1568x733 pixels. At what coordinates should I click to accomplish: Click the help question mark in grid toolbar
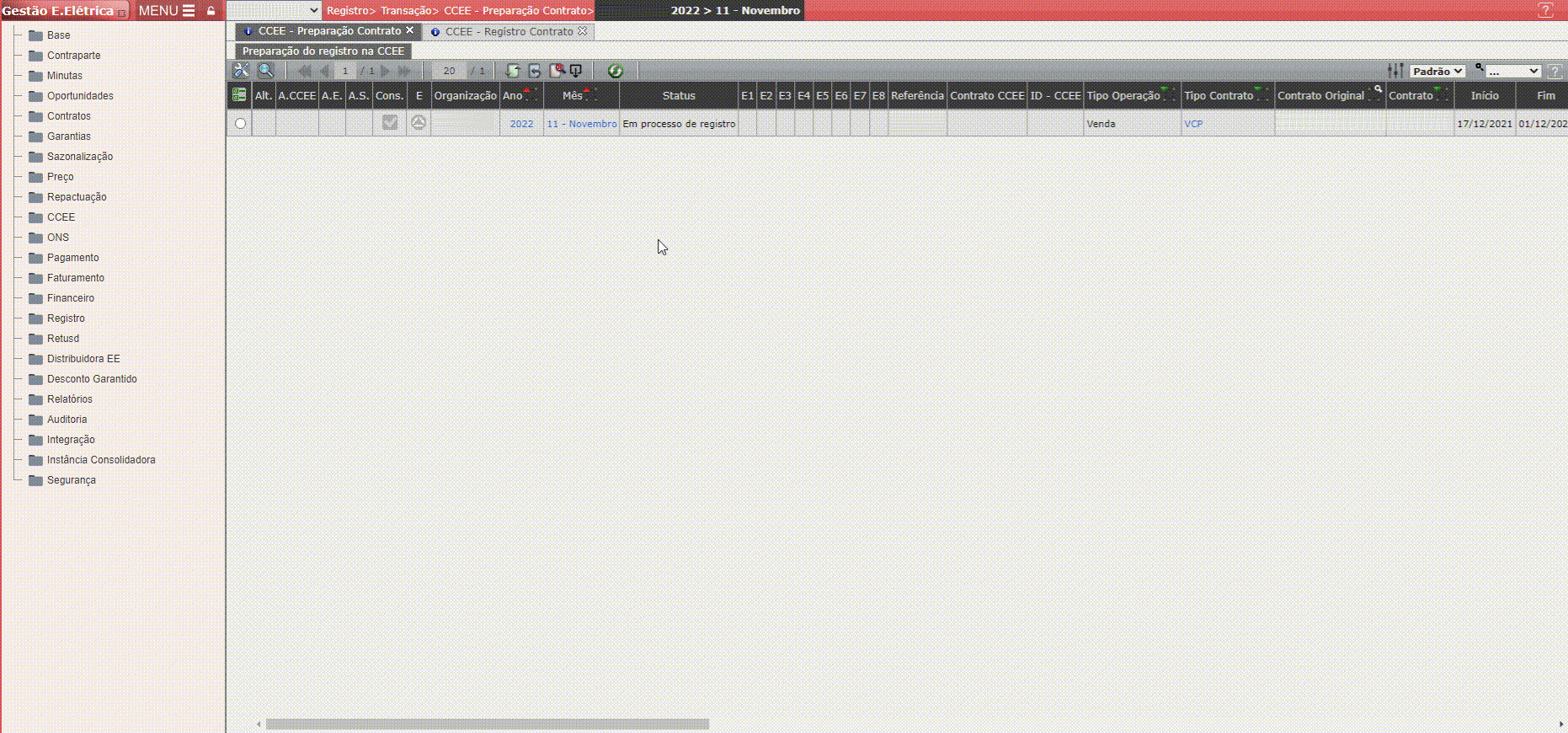point(1555,72)
